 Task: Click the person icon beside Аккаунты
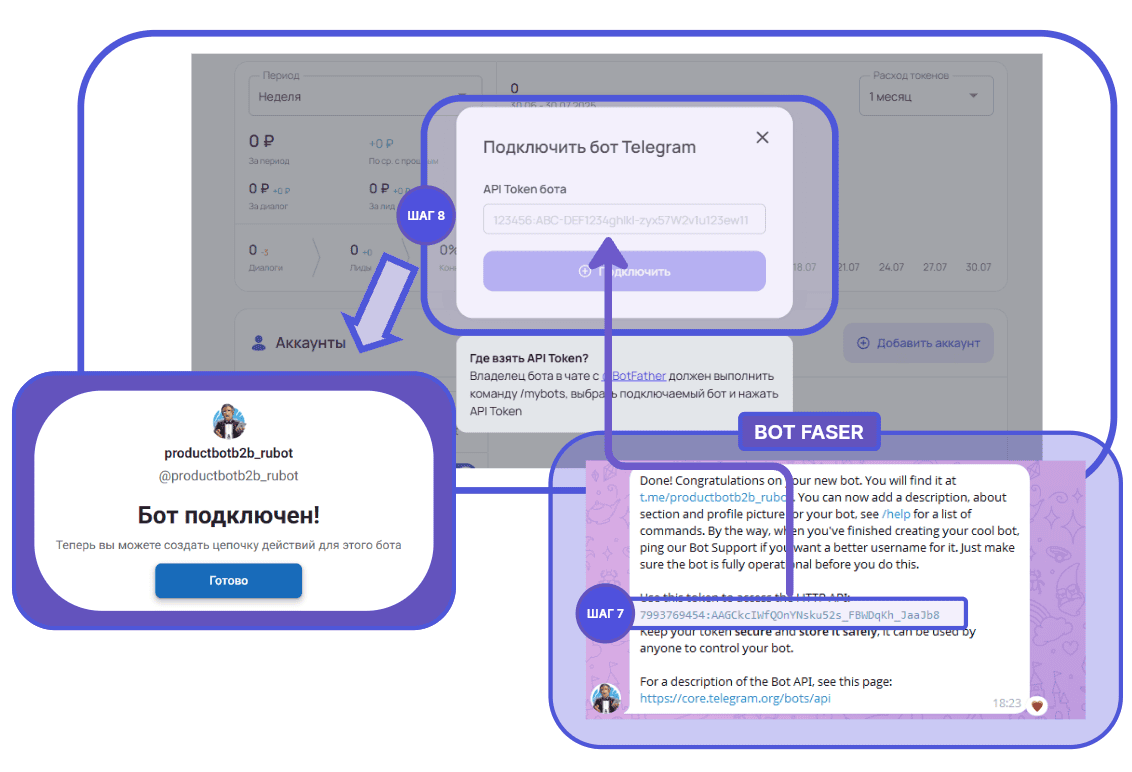[x=258, y=343]
